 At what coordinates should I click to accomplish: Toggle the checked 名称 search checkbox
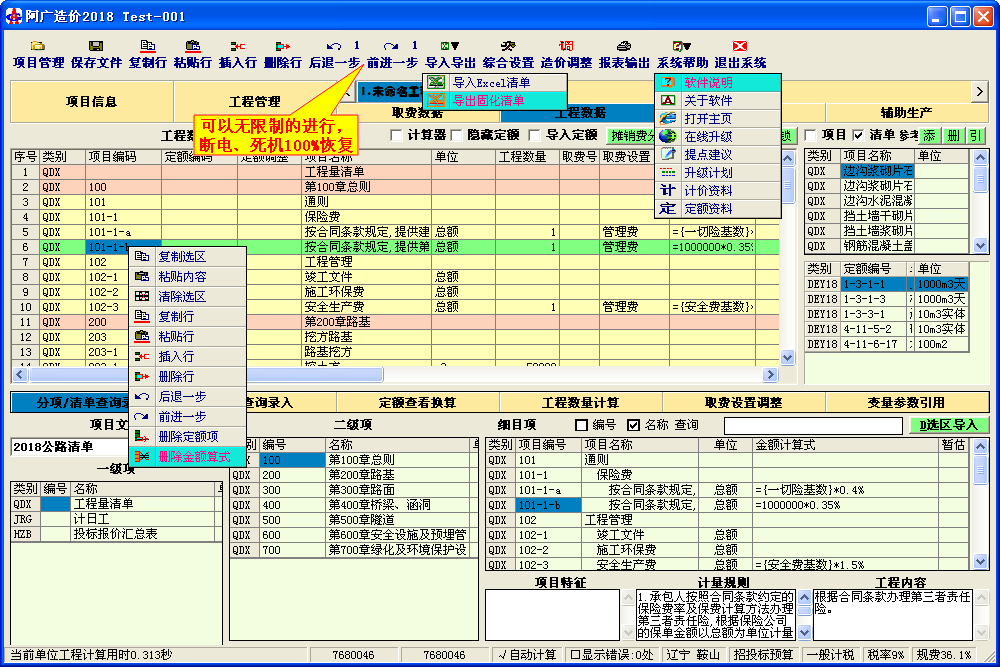633,425
